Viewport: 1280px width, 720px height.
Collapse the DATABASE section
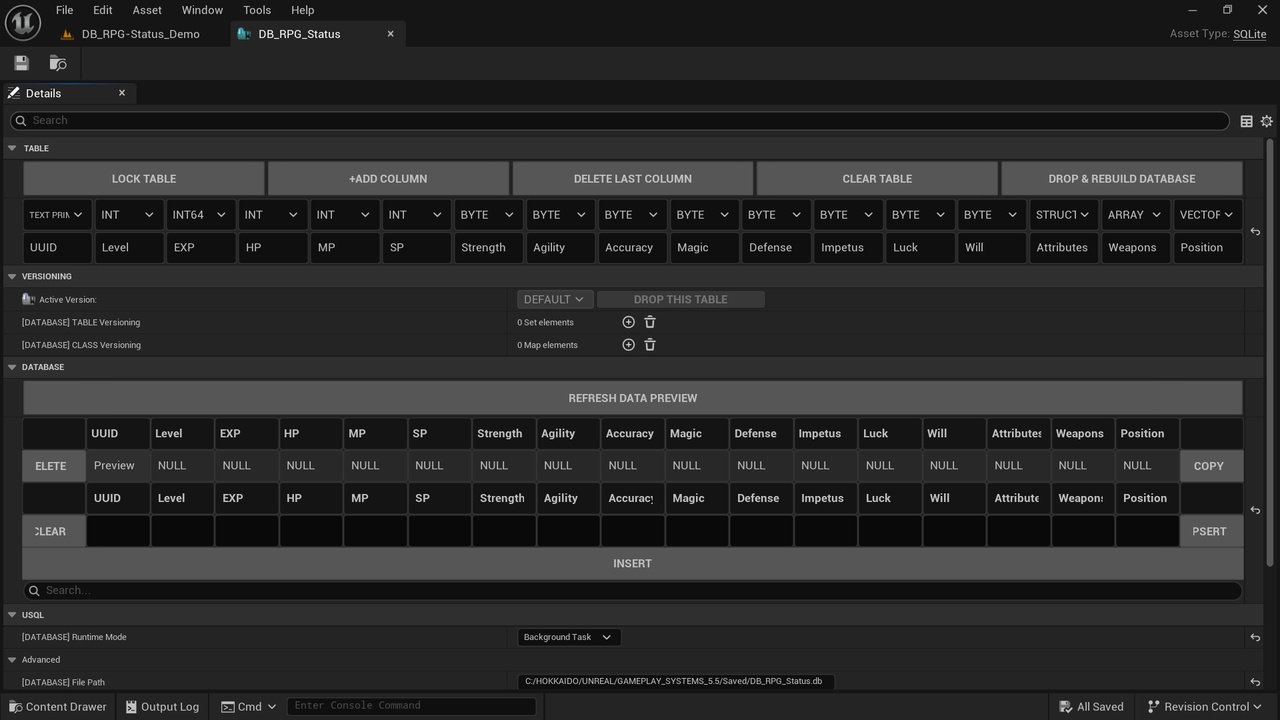click(x=12, y=367)
